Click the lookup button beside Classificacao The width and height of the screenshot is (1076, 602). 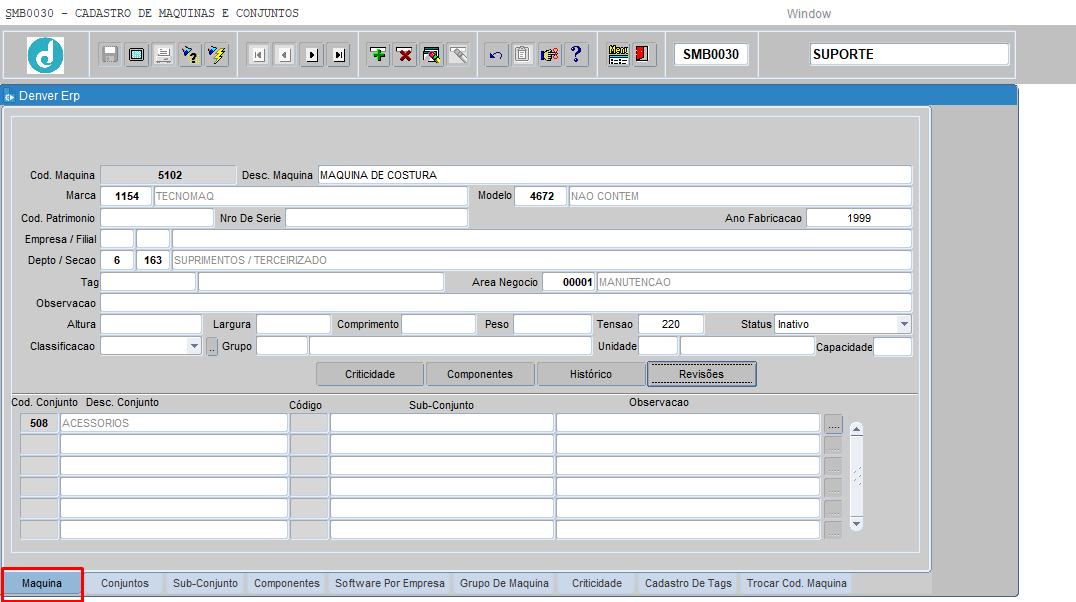212,347
